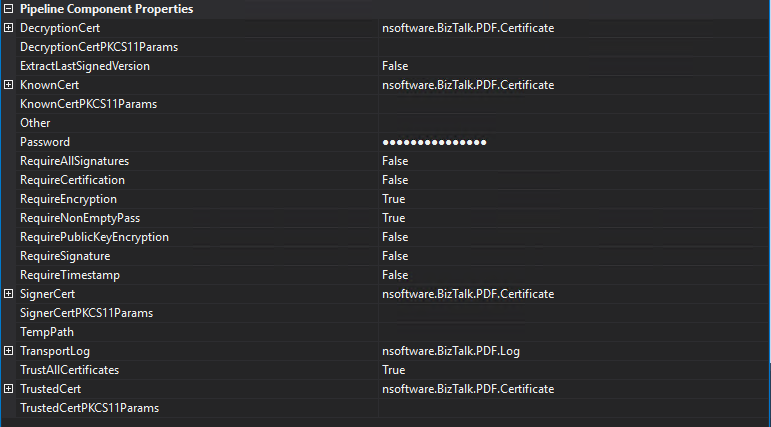The height and width of the screenshot is (427, 771).
Task: Select the Other property name
Action: pos(35,123)
